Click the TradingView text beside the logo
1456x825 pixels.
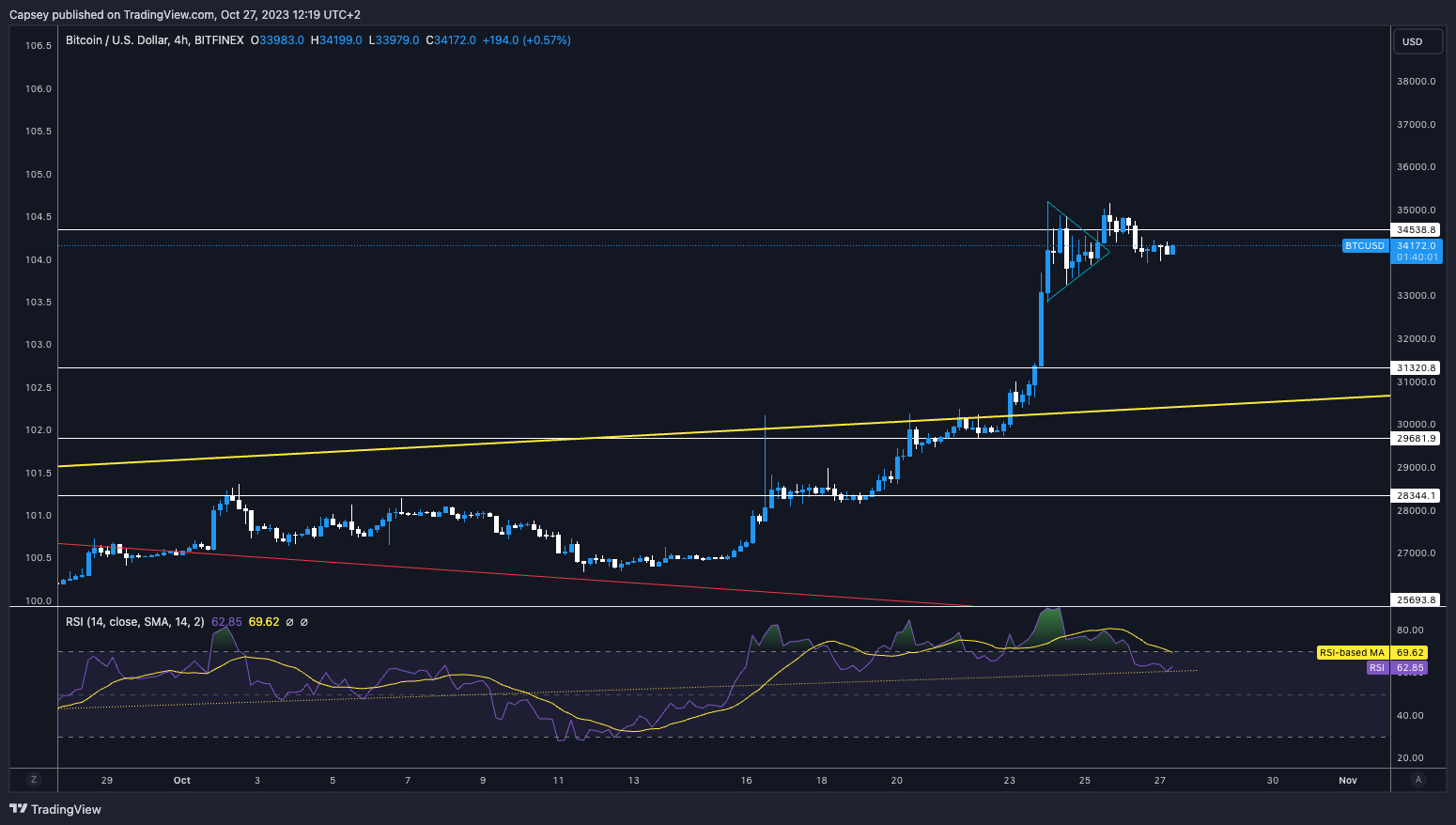click(65, 809)
